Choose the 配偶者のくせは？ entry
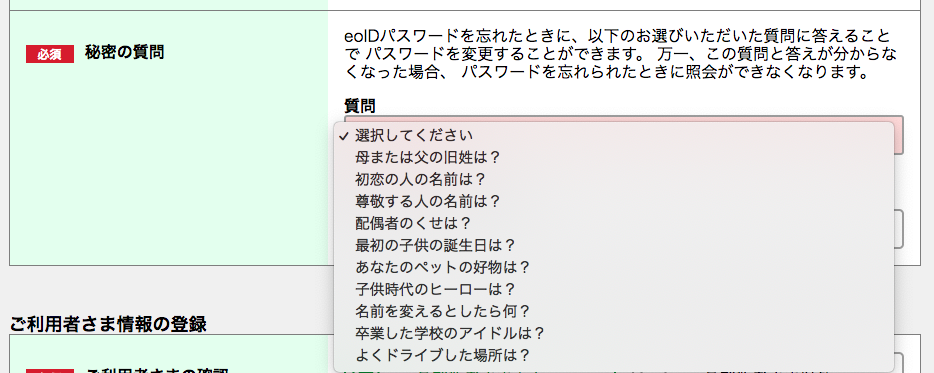 point(614,223)
